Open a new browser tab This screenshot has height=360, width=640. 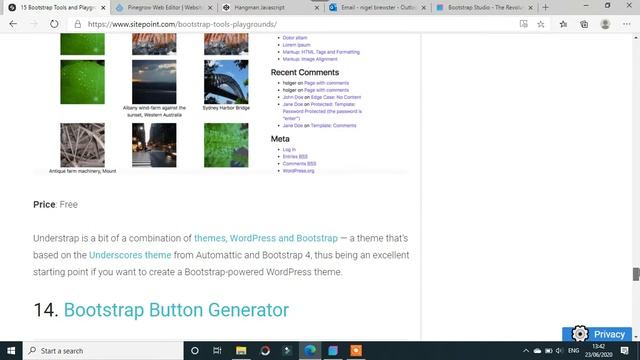(545, 7)
